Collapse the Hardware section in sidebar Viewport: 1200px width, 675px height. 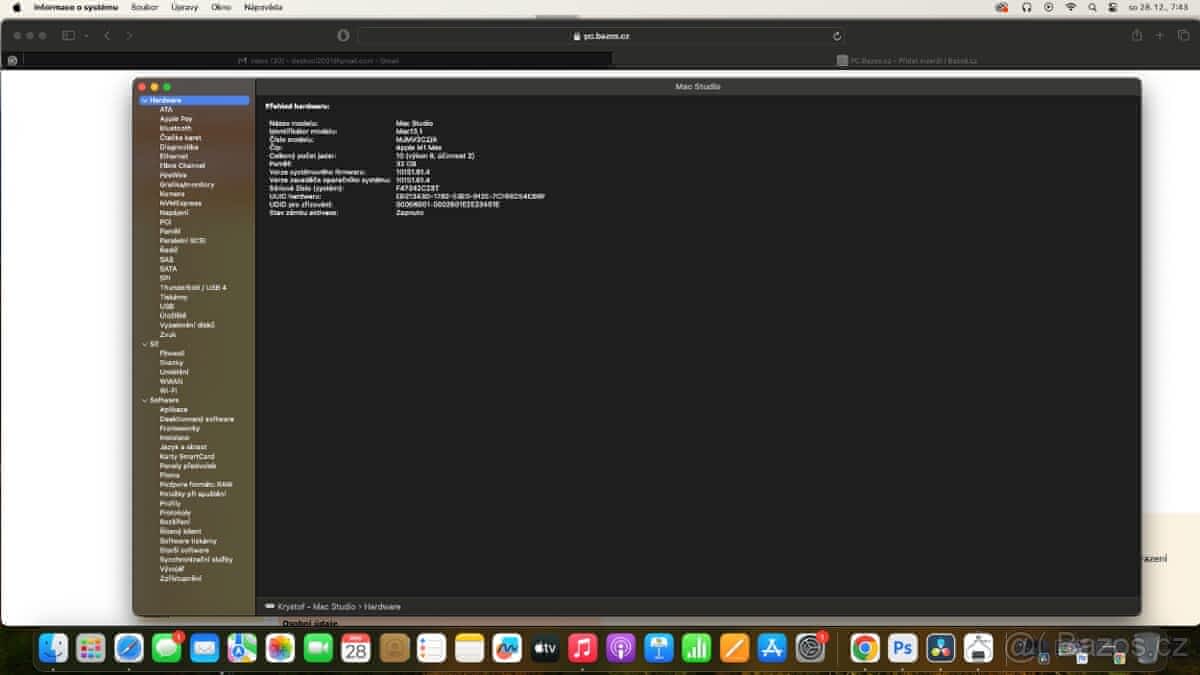[x=144, y=100]
